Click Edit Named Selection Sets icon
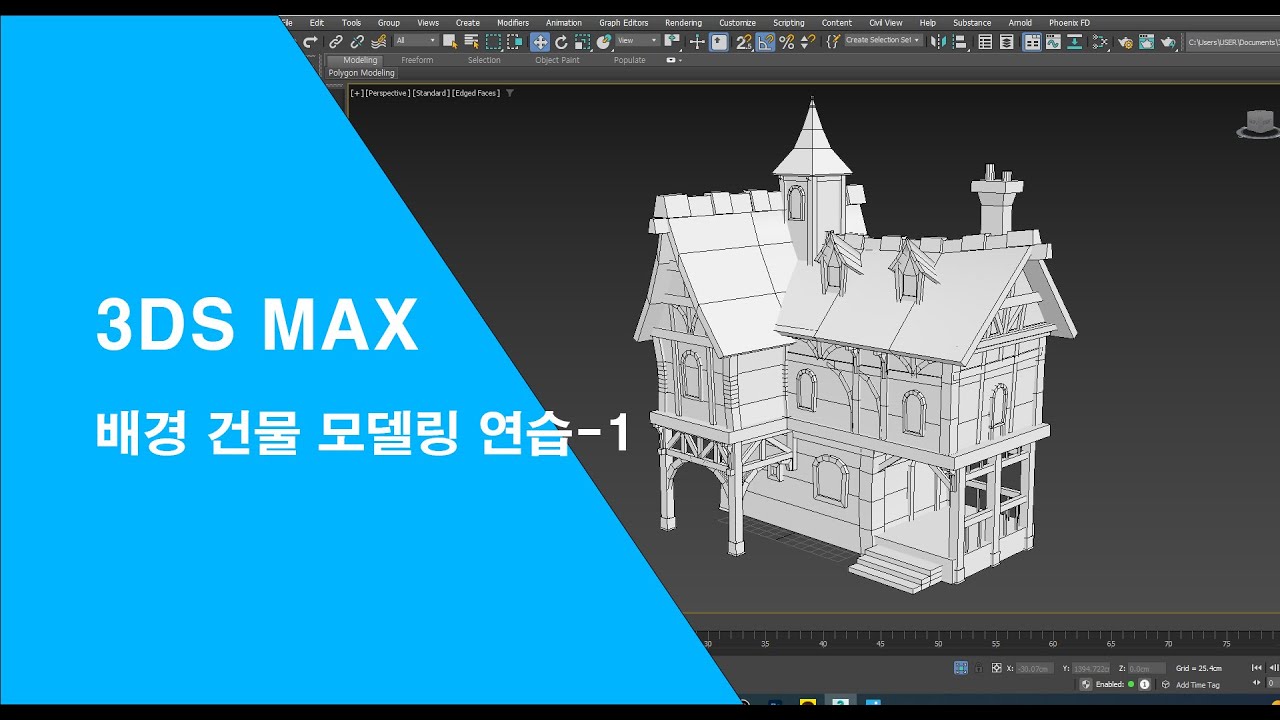This screenshot has width=1280, height=720. (x=833, y=42)
